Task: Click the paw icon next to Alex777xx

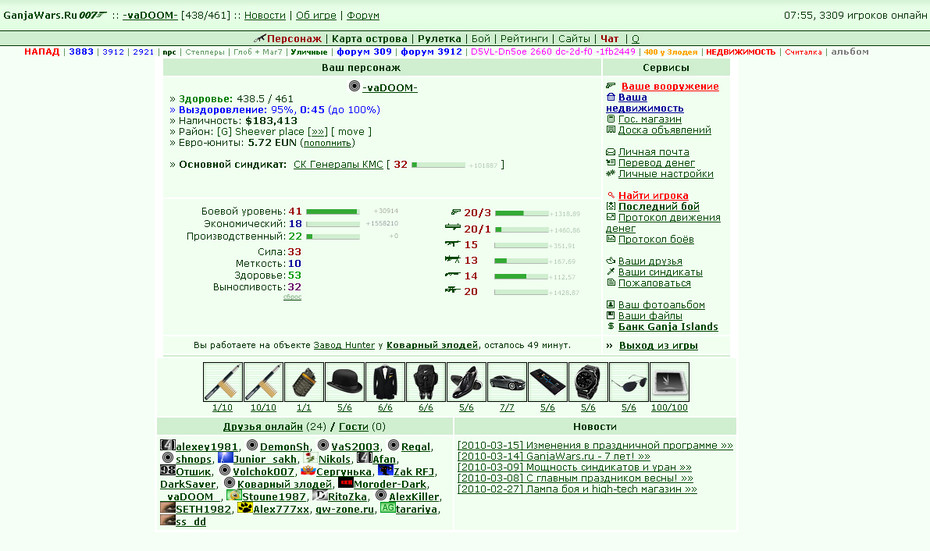Action: pos(244,508)
